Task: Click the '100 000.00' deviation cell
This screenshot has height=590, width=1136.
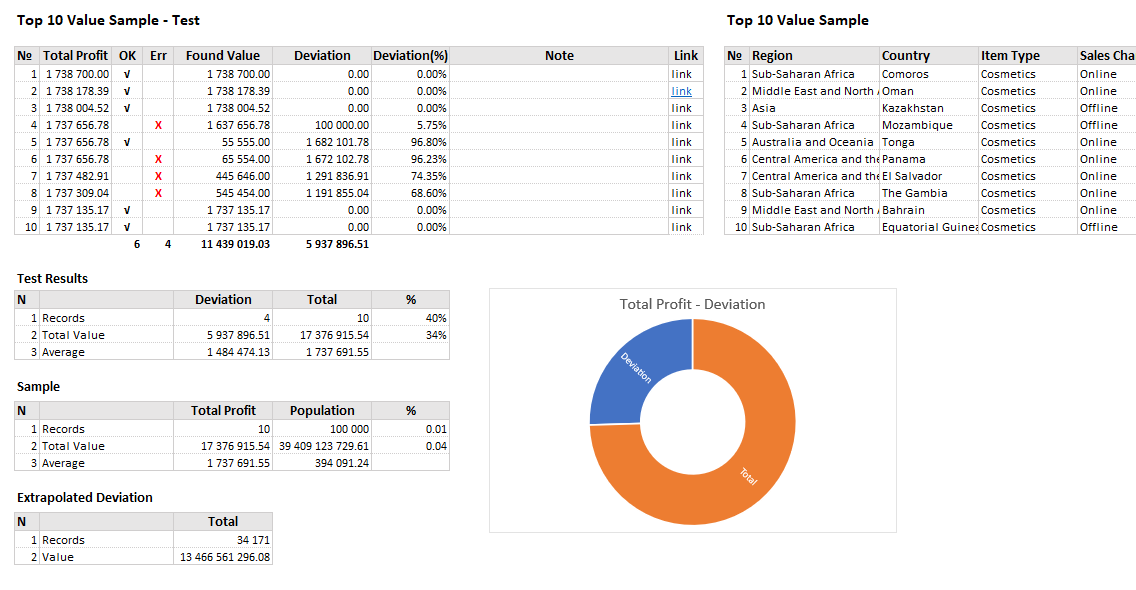Action: click(322, 125)
